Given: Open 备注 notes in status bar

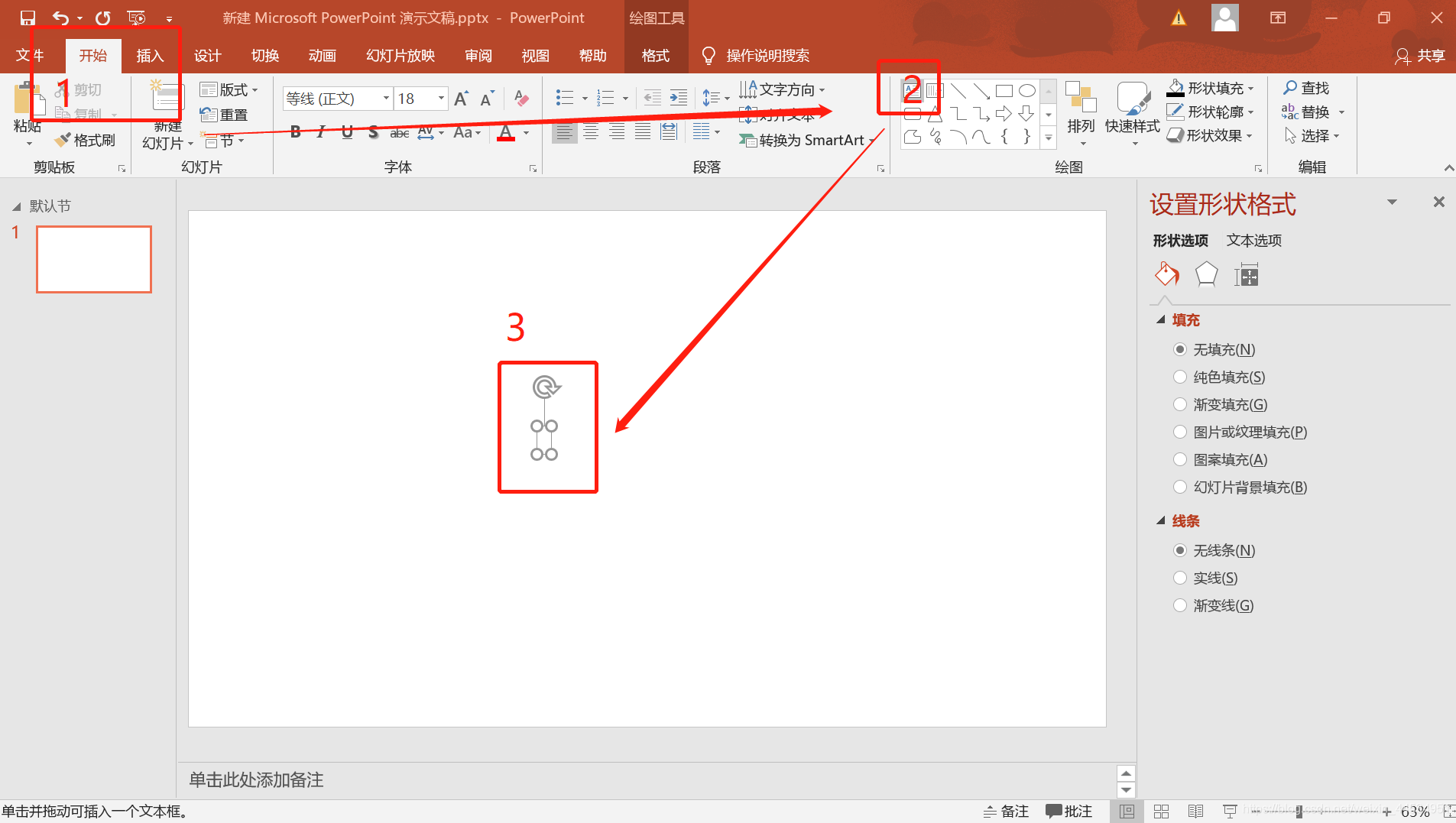Looking at the screenshot, I should point(1006,811).
